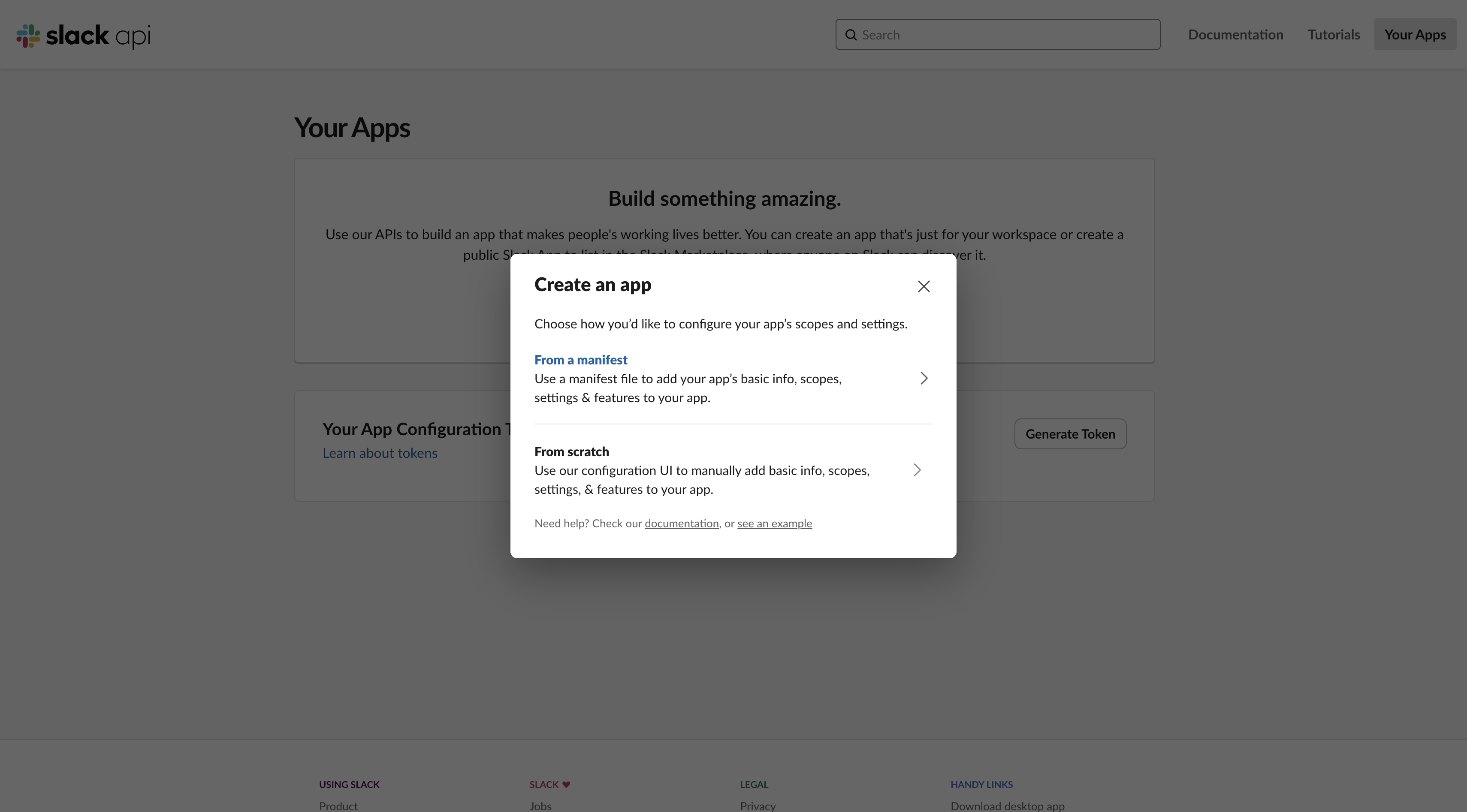Click Download desktop app footer link
Screen dimensions: 1467x812
[1008, 806]
